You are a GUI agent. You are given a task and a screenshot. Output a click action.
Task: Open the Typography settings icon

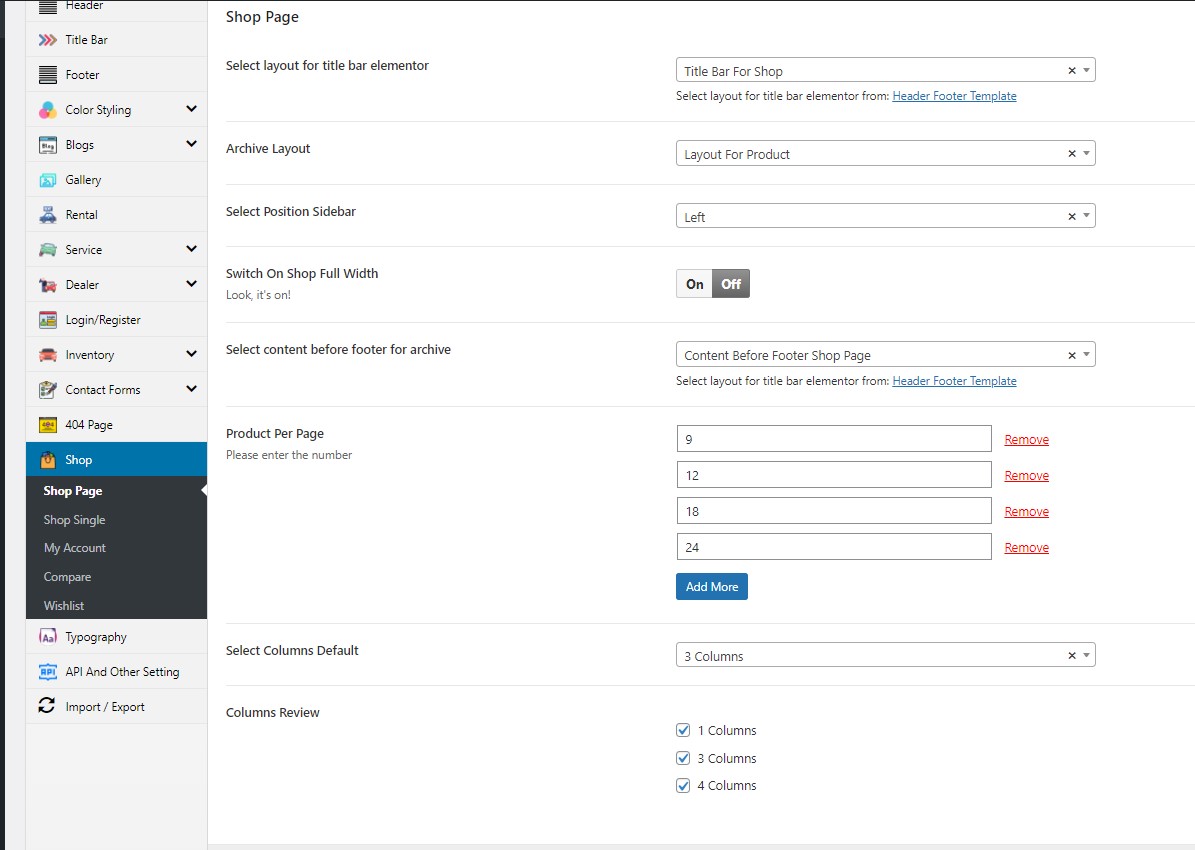[x=47, y=637]
